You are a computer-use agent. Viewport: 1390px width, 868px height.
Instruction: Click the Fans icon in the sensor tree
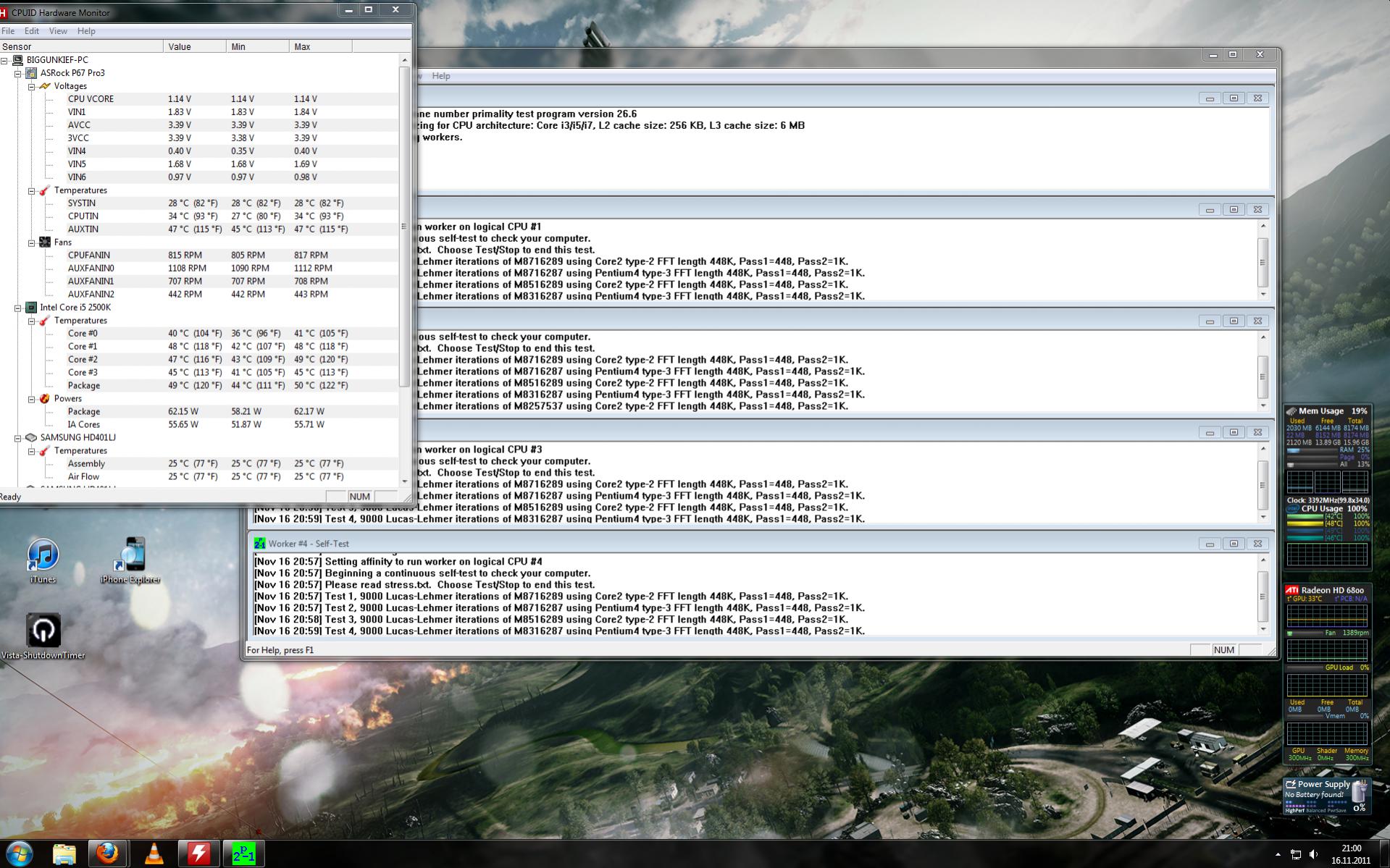(45, 243)
